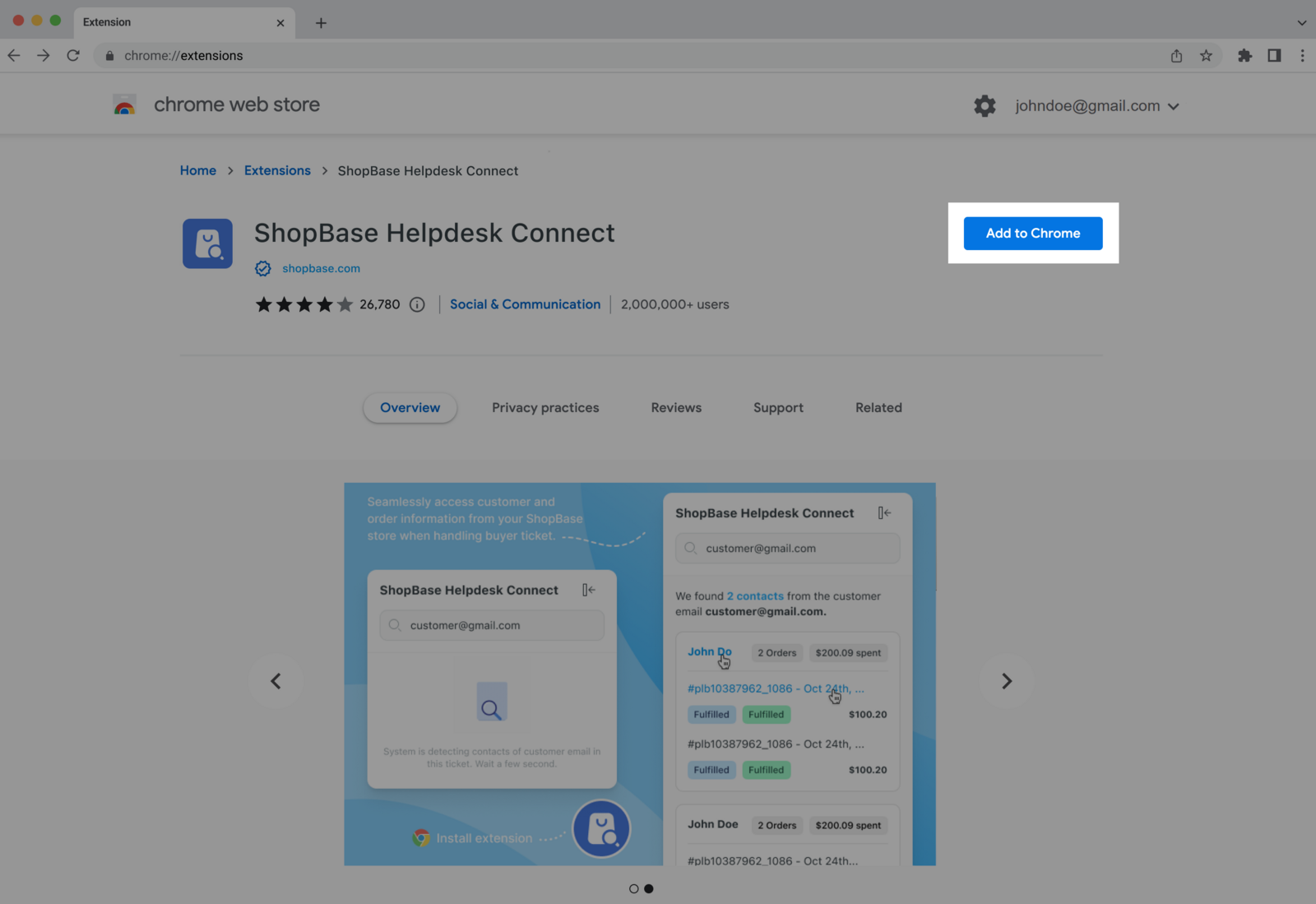The image size is (1316, 904).
Task: Open the settings gear icon
Action: [x=985, y=105]
